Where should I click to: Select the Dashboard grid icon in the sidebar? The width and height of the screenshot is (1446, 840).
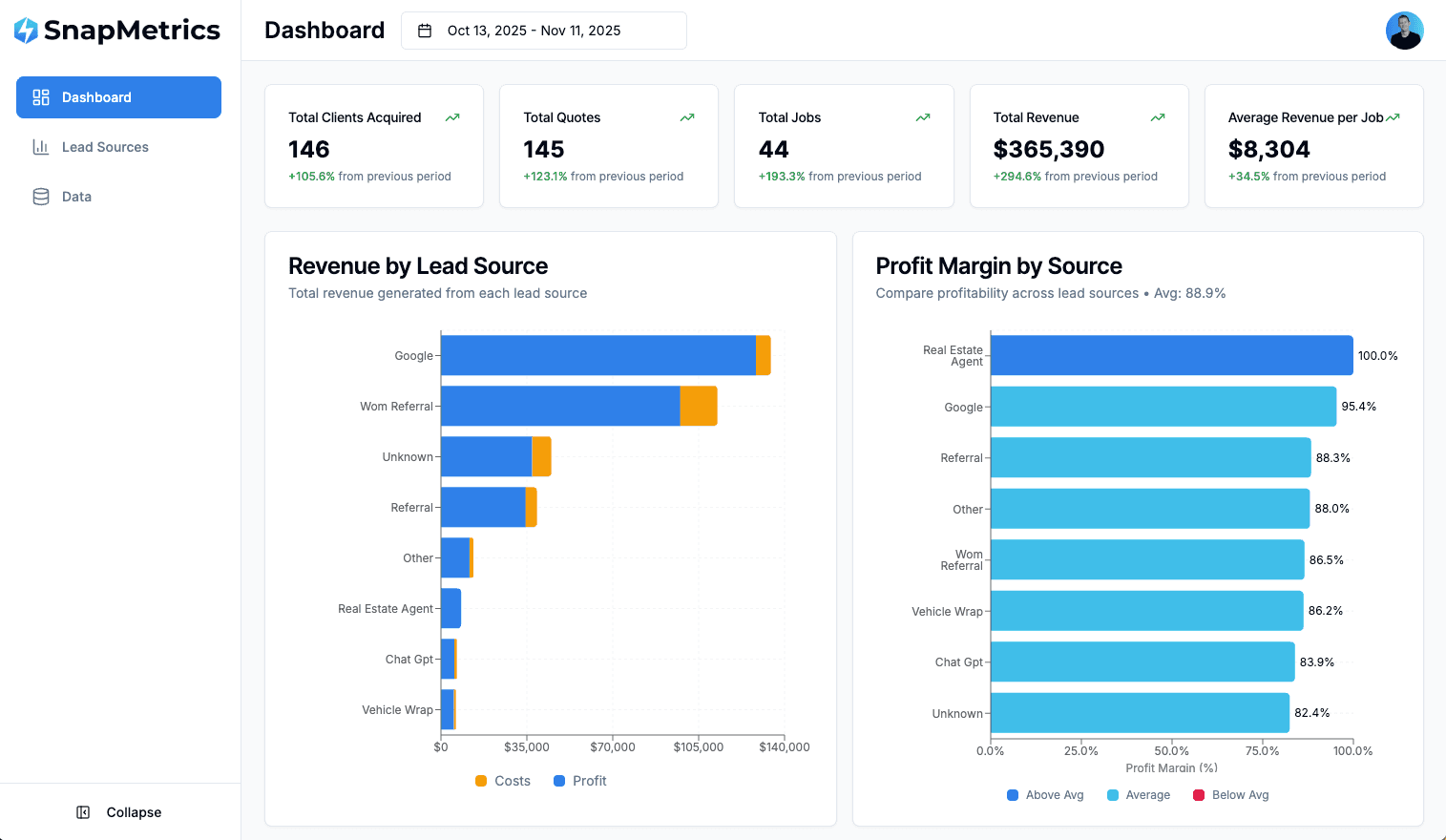39,96
